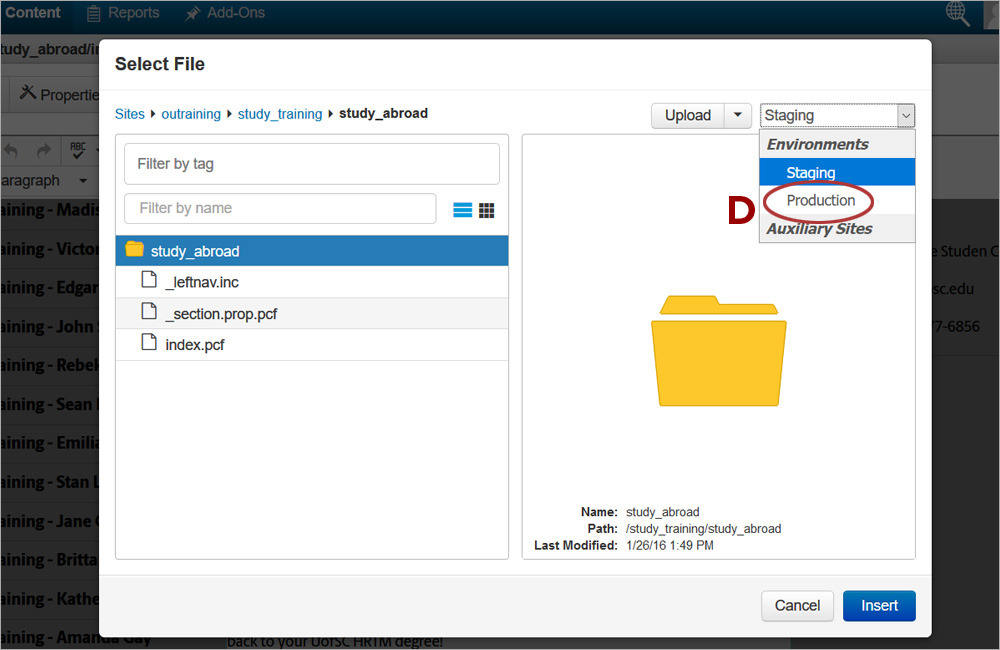Select the _leftnav.inc file

pyautogui.click(x=312, y=282)
